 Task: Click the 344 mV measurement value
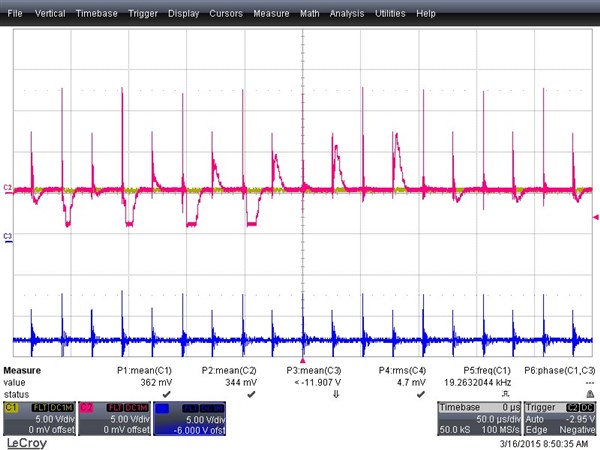(x=241, y=382)
